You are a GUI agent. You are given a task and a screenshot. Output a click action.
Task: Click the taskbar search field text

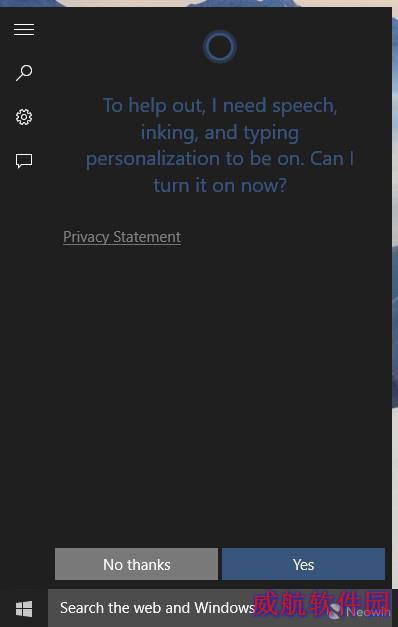[x=157, y=608]
